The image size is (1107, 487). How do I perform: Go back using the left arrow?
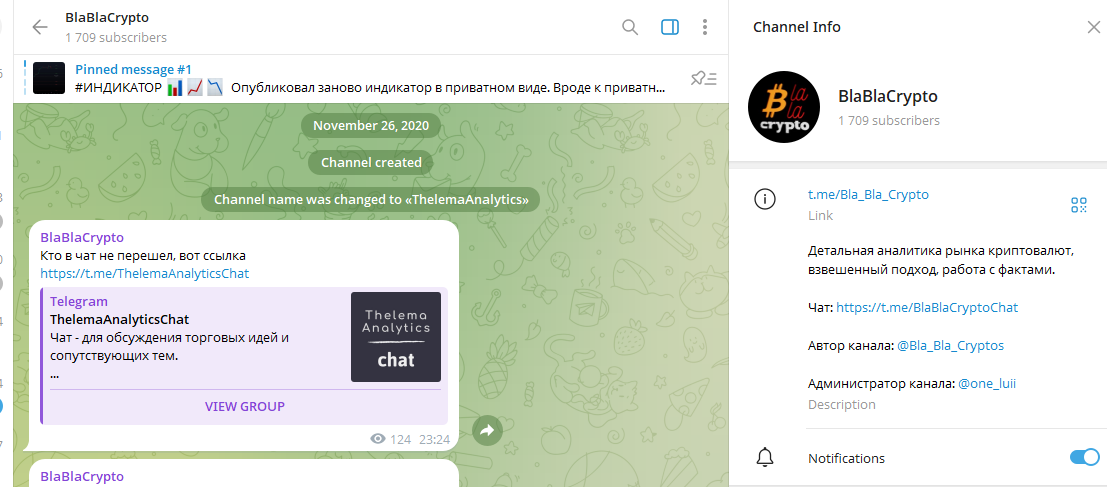[x=40, y=28]
